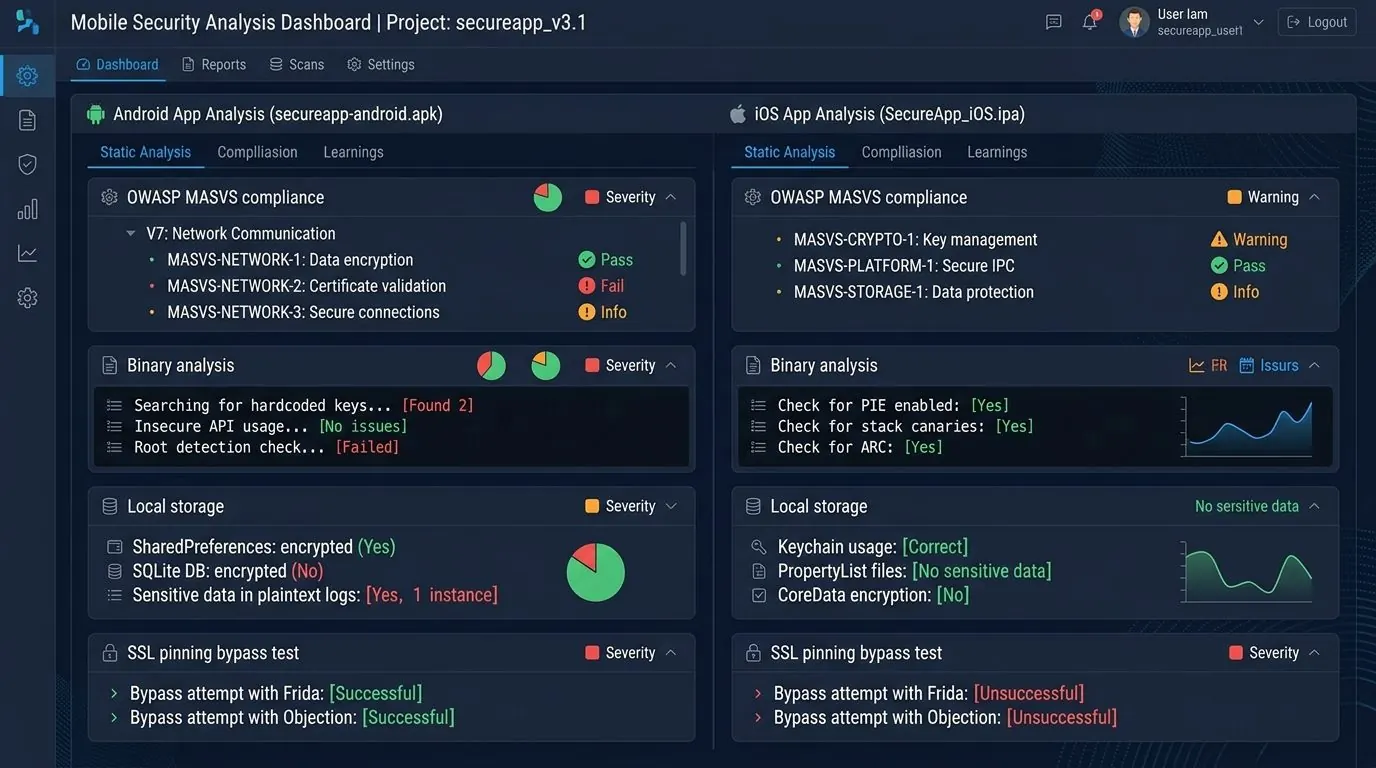Click the SQLite DB database icon

pos(115,571)
